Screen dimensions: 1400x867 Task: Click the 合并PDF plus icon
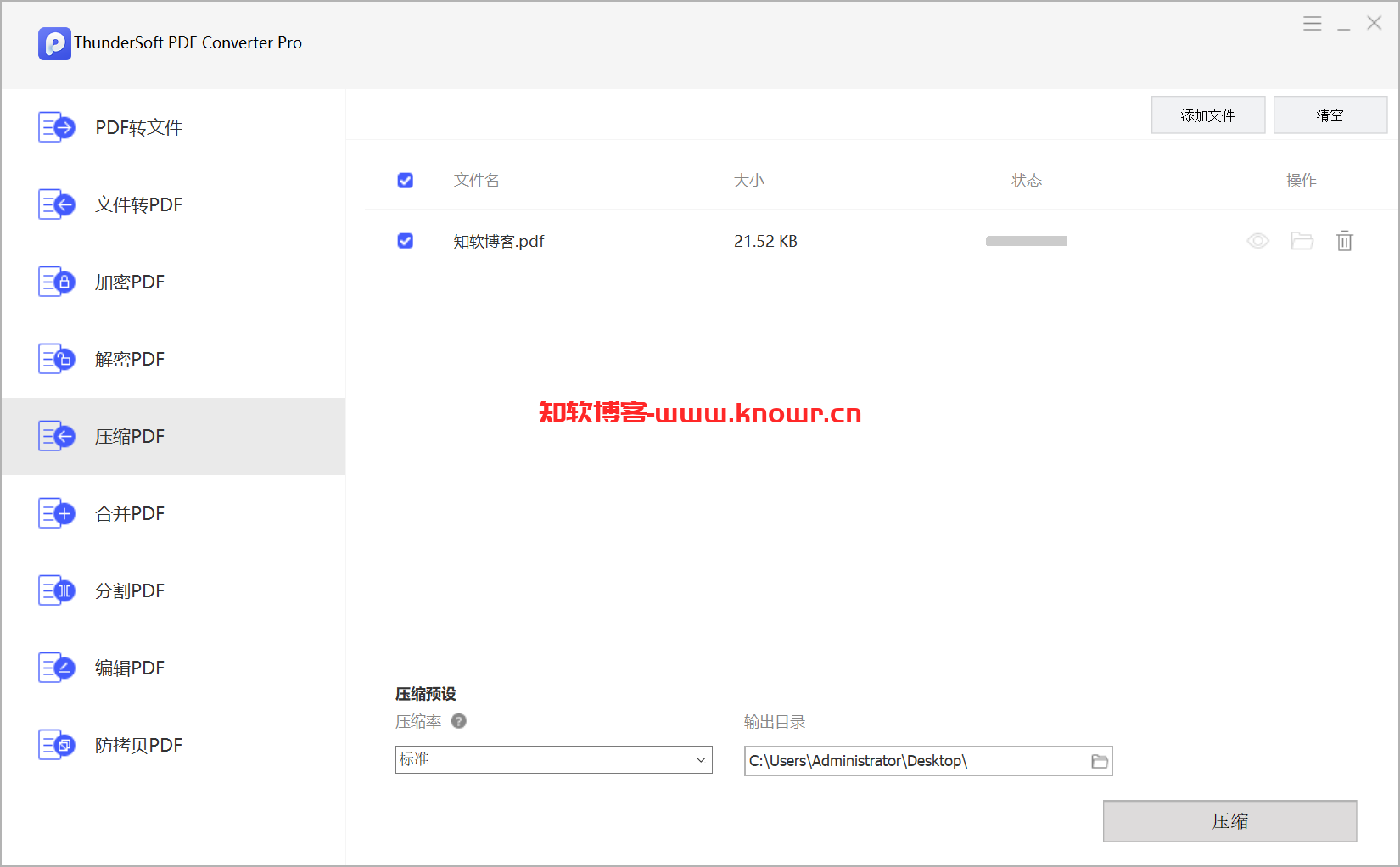point(57,513)
